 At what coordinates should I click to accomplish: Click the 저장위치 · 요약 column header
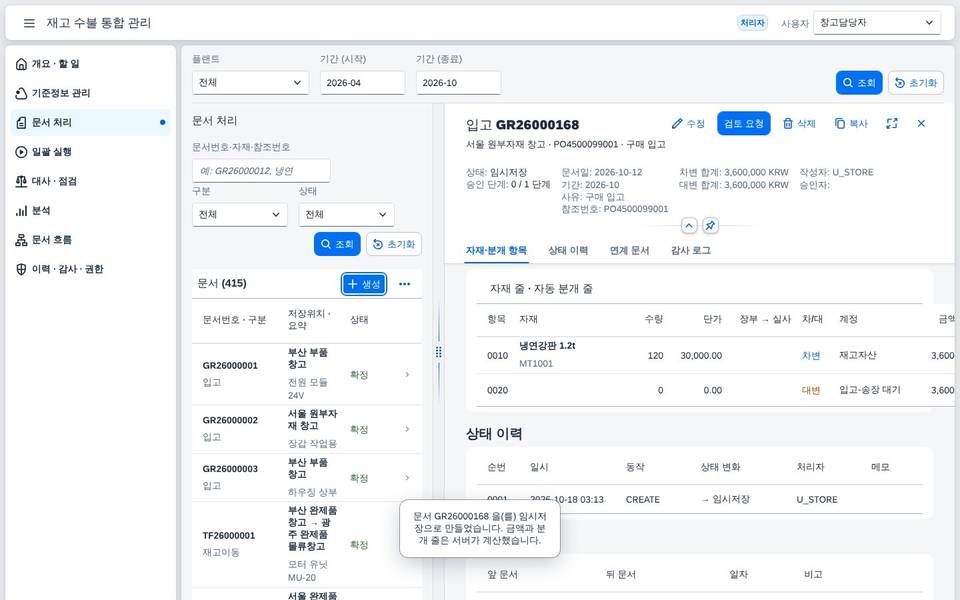309,320
